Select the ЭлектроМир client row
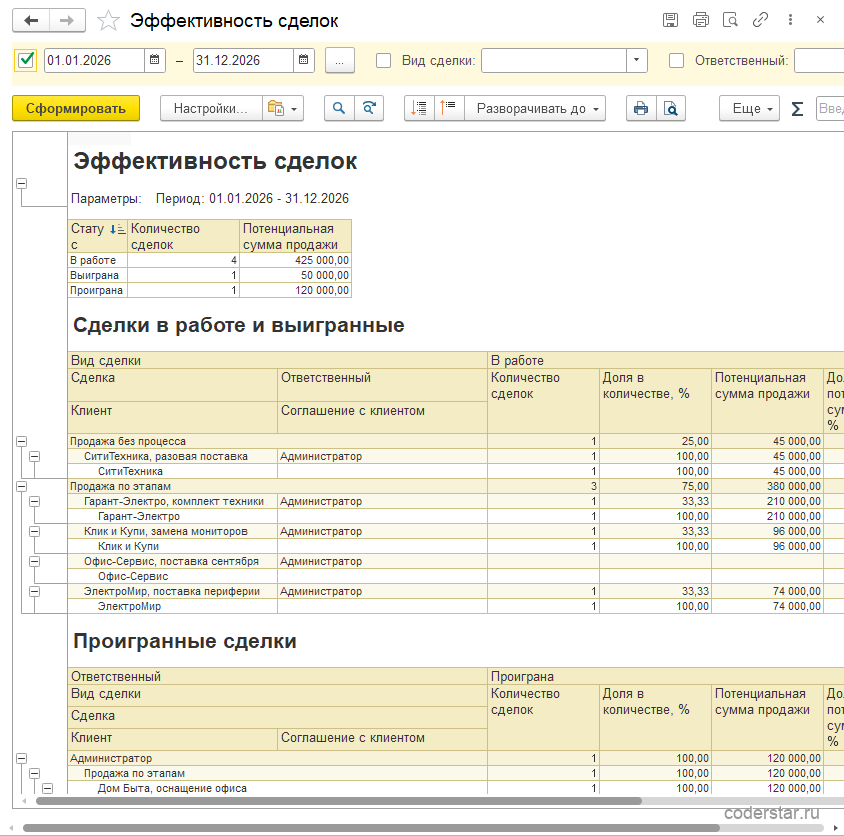Image resolution: width=844 pixels, height=836 pixels. click(x=173, y=606)
